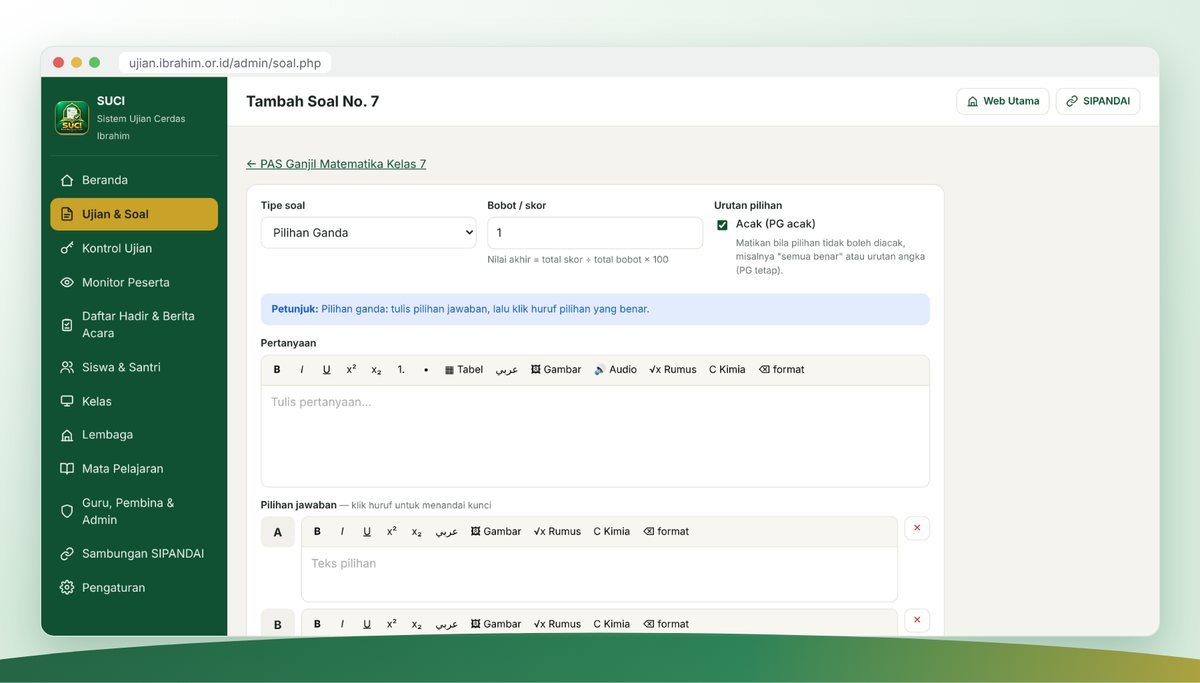Open Monitor Peserta page
Image resolution: width=1200 pixels, height=683 pixels.
(x=134, y=282)
